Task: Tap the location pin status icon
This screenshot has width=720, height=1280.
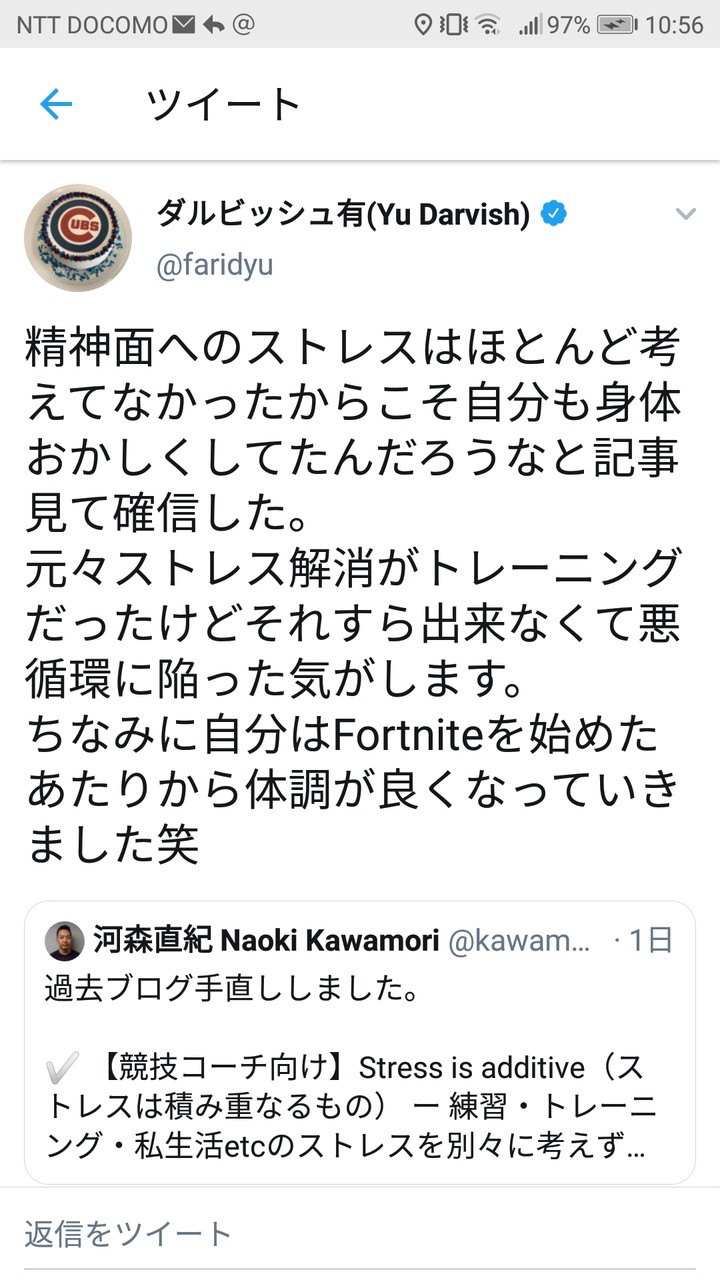Action: tap(423, 24)
